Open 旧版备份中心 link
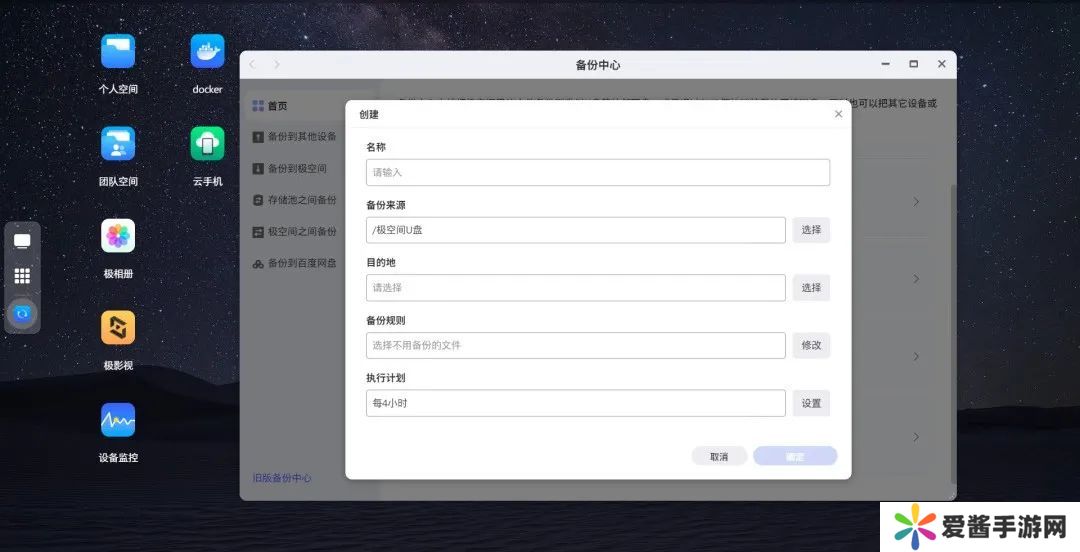The width and height of the screenshot is (1080, 552). [x=282, y=478]
